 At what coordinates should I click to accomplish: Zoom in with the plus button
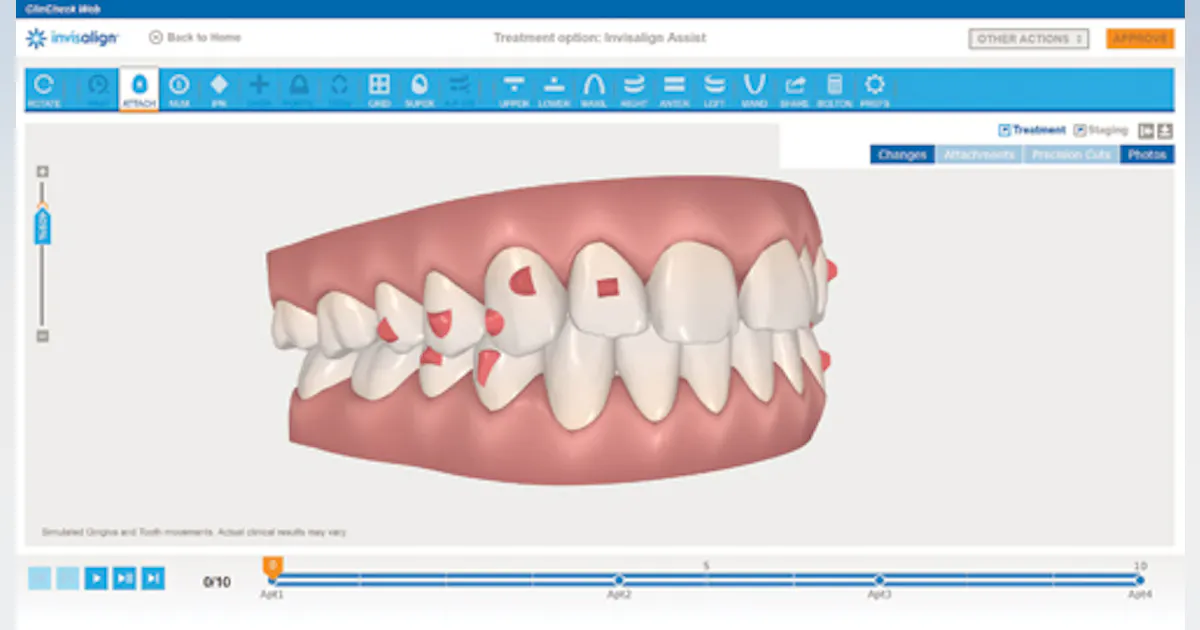coord(42,172)
